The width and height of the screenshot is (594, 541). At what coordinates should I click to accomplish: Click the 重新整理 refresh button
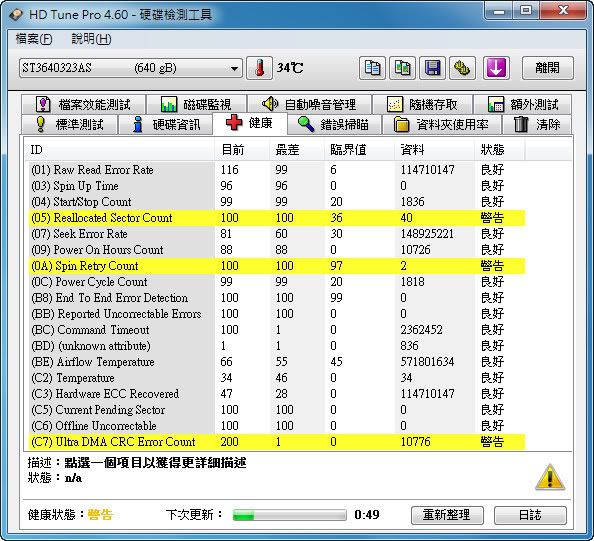coord(447,515)
